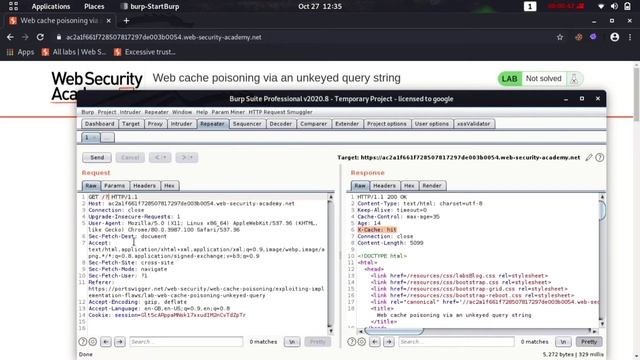Open the Burp menu in Burp Suite
The height and width of the screenshot is (360, 640).
pos(87,112)
